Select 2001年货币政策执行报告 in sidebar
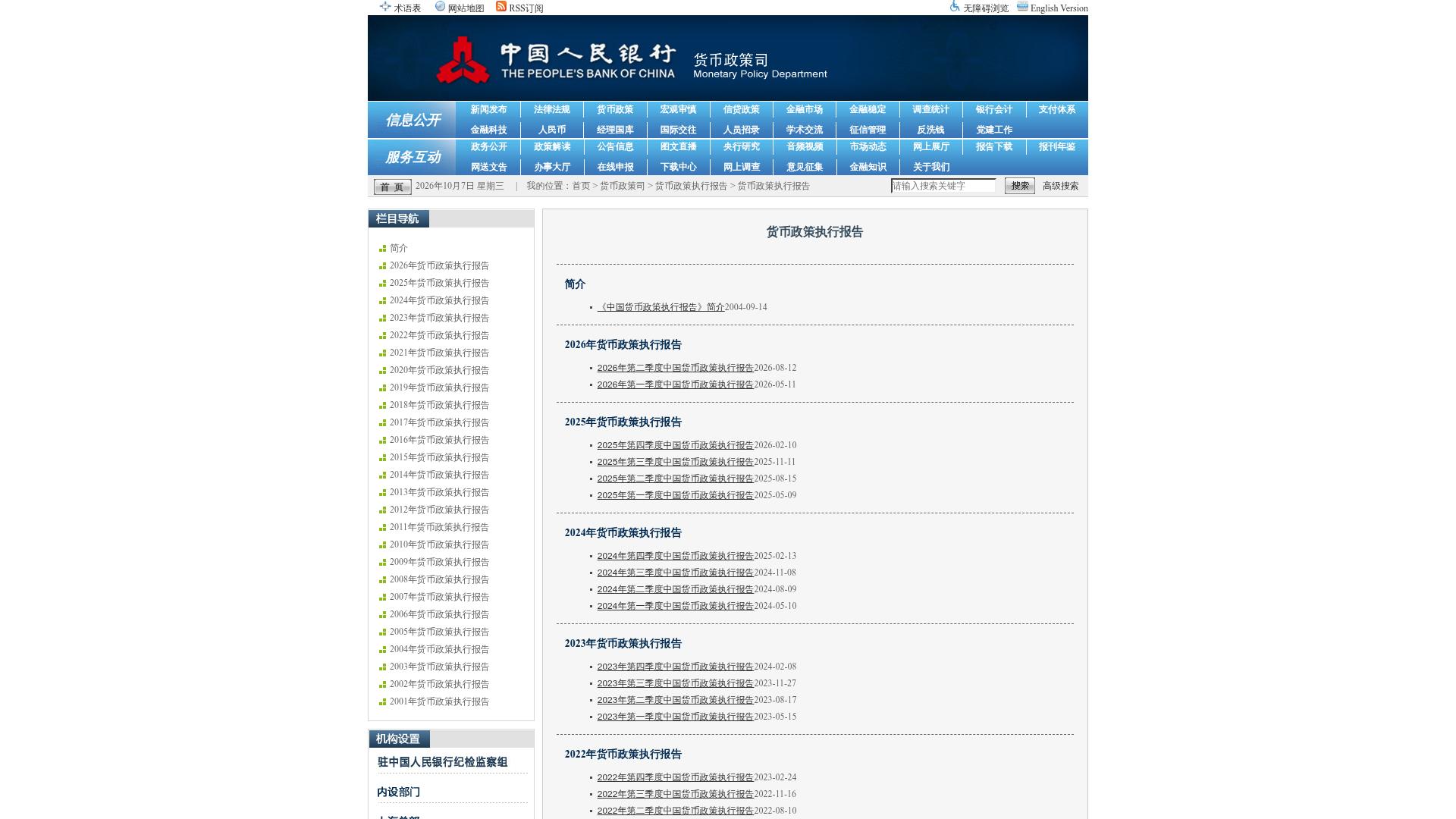The image size is (1456, 819). (439, 702)
